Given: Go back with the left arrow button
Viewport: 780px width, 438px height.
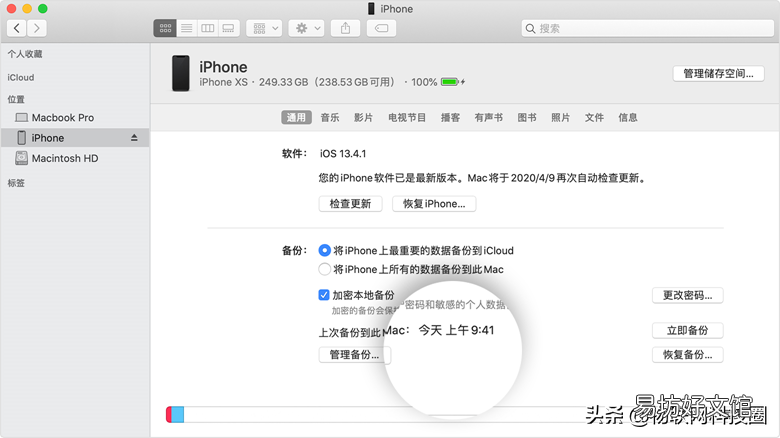Looking at the screenshot, I should pyautogui.click(x=17, y=28).
